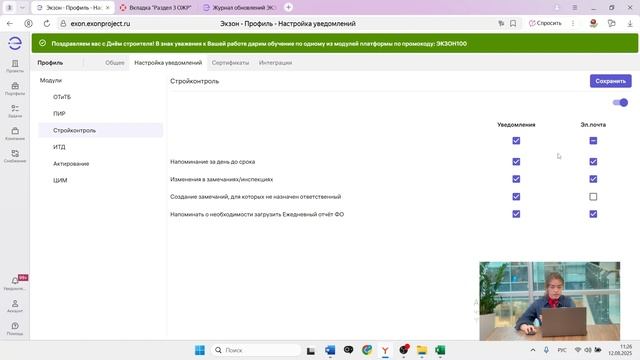The width and height of the screenshot is (640, 360).
Task: Open Help icon in sidebar
Action: [x=15, y=329]
